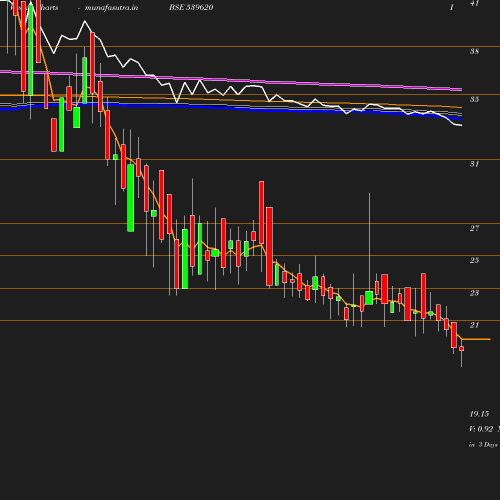This screenshot has width=500, height=500.
Task: Click the BSE 539620 ticker label
Action: click(191, 7)
